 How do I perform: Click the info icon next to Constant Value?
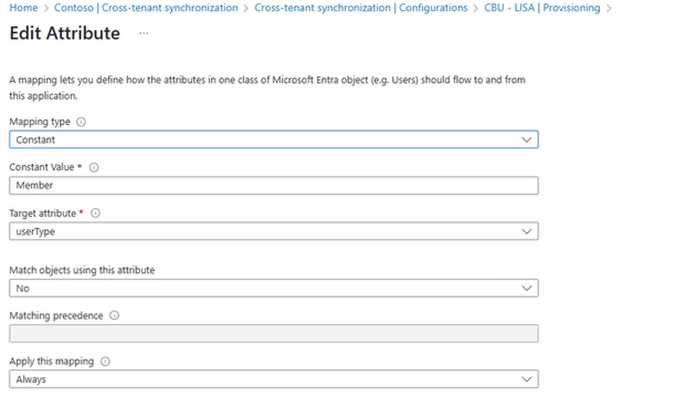click(93, 168)
